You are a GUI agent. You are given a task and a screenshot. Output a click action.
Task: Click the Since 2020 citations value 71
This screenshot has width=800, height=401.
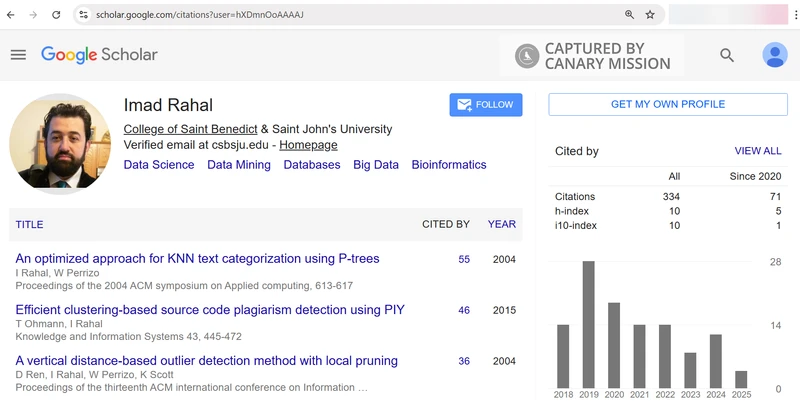[776, 196]
